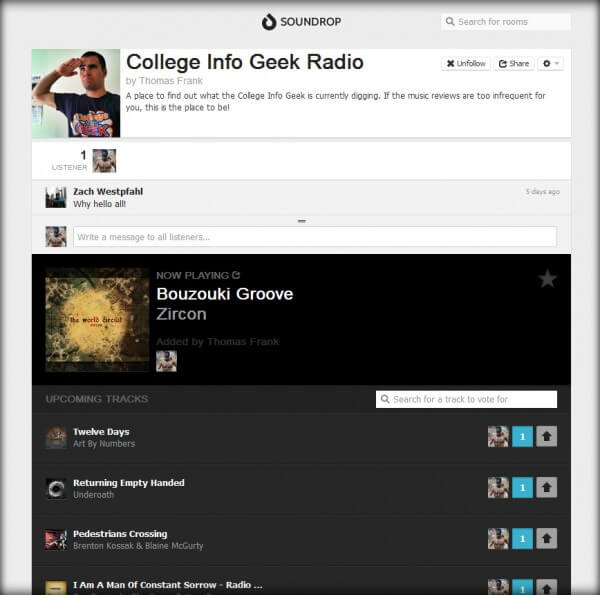Open I Am A Man Of Constant Sorrow track
The image size is (600, 595).
(x=168, y=585)
